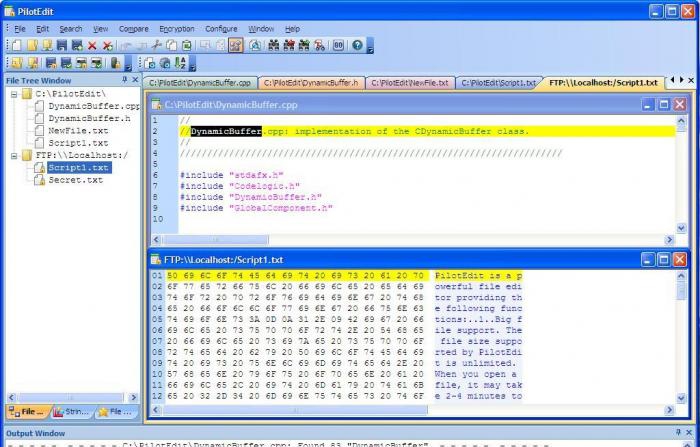Open the File menu
This screenshot has width=700, height=447.
(x=20, y=29)
